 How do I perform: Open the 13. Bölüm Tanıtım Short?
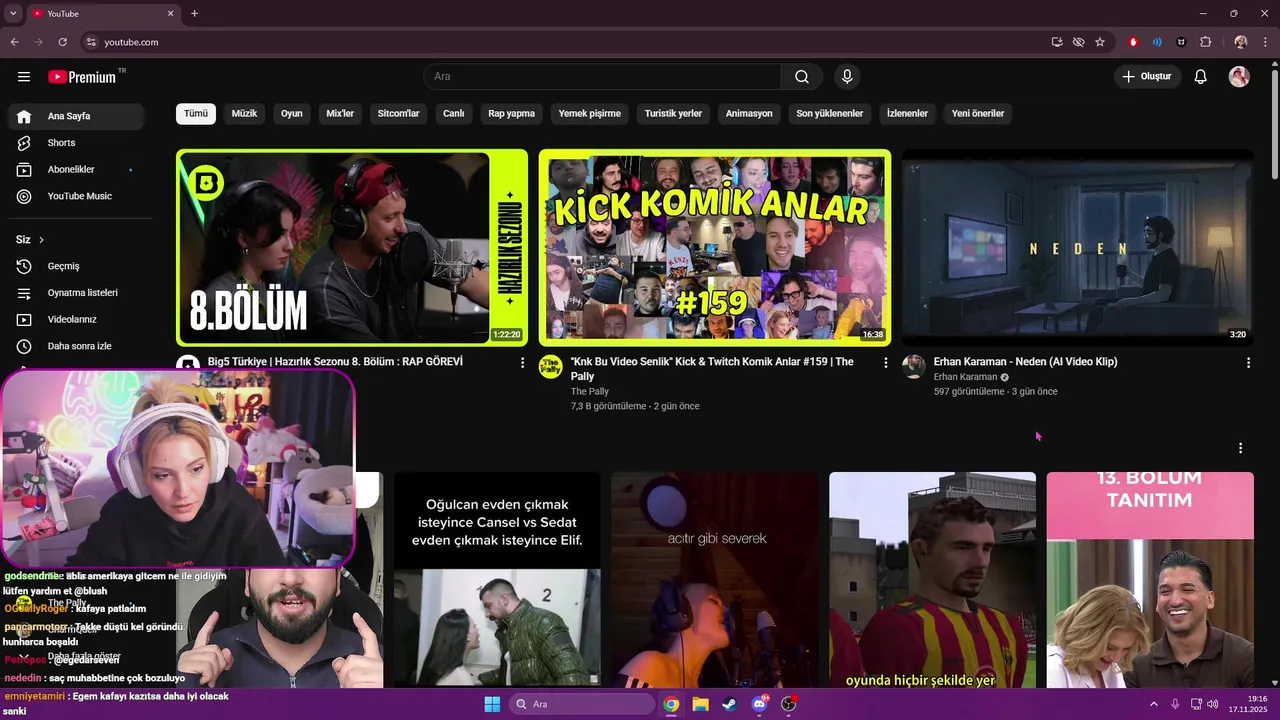click(1150, 580)
